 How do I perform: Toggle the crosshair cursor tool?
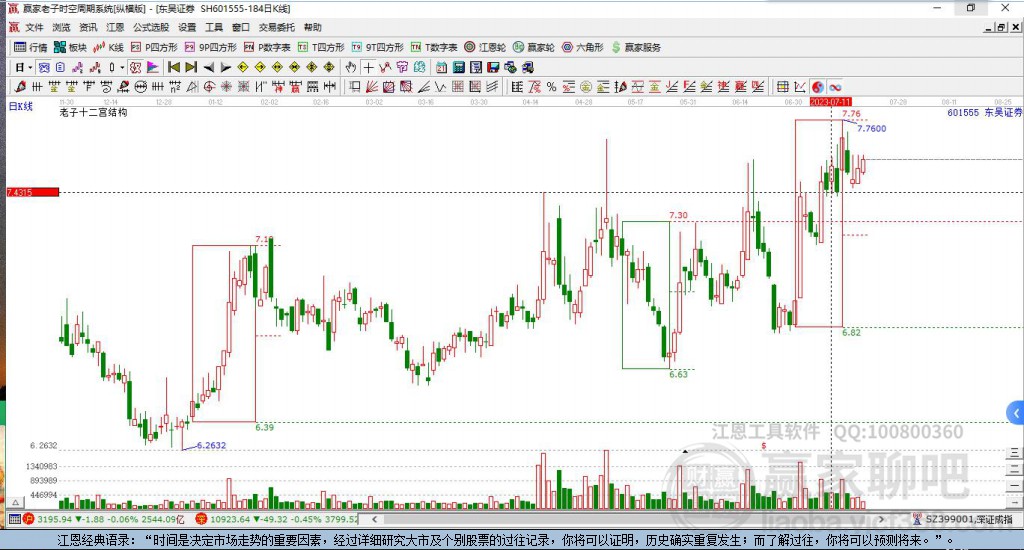point(368,67)
